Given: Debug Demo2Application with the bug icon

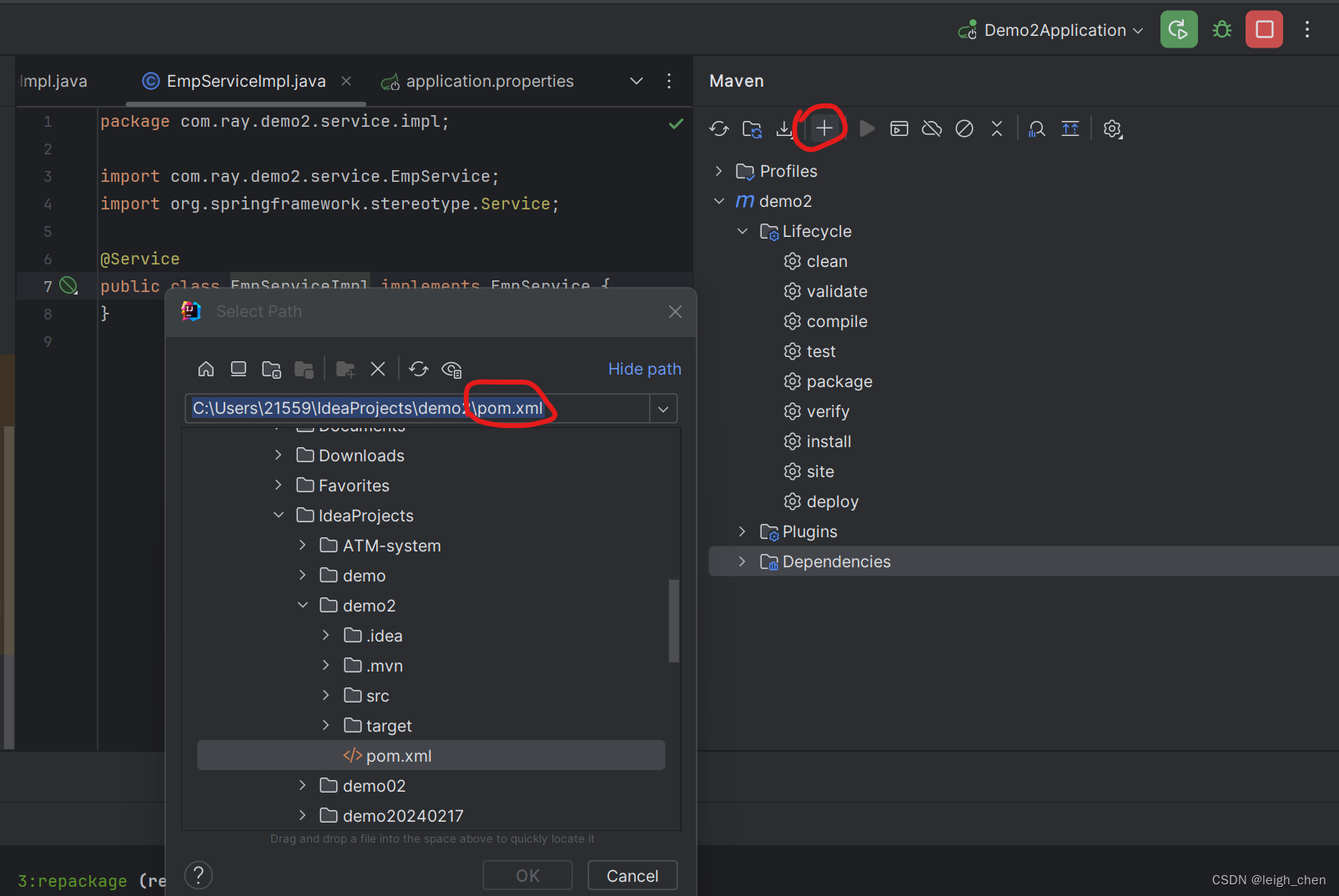Looking at the screenshot, I should (x=1222, y=30).
